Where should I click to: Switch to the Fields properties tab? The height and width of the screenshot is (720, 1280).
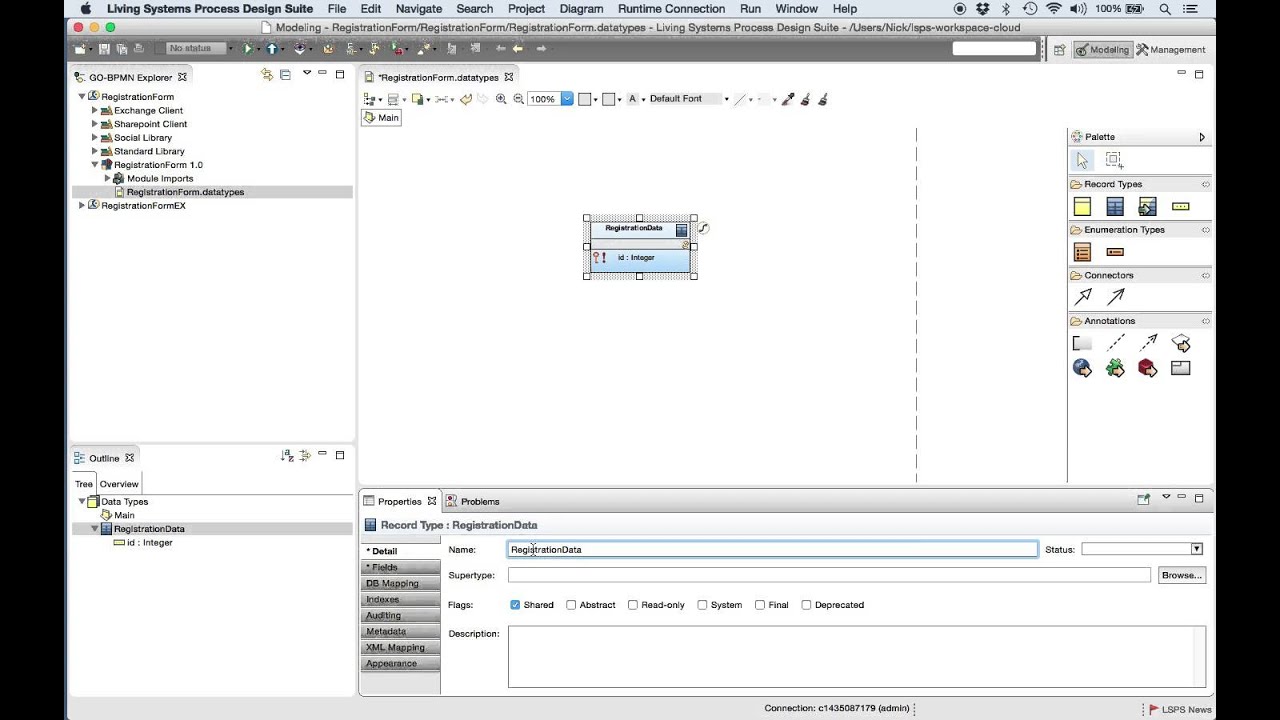coord(400,567)
